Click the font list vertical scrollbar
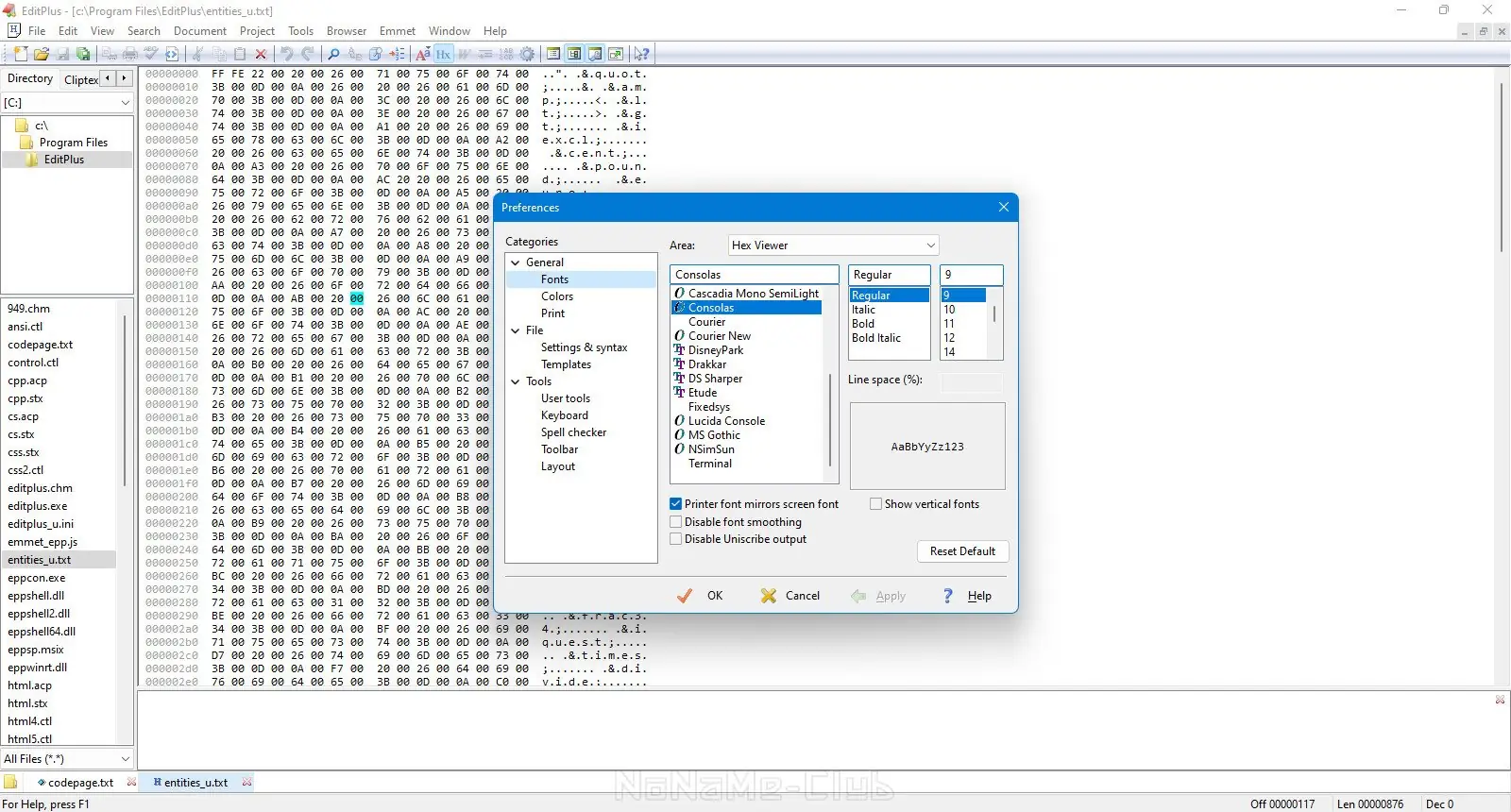The image size is (1511, 812). coord(830,420)
